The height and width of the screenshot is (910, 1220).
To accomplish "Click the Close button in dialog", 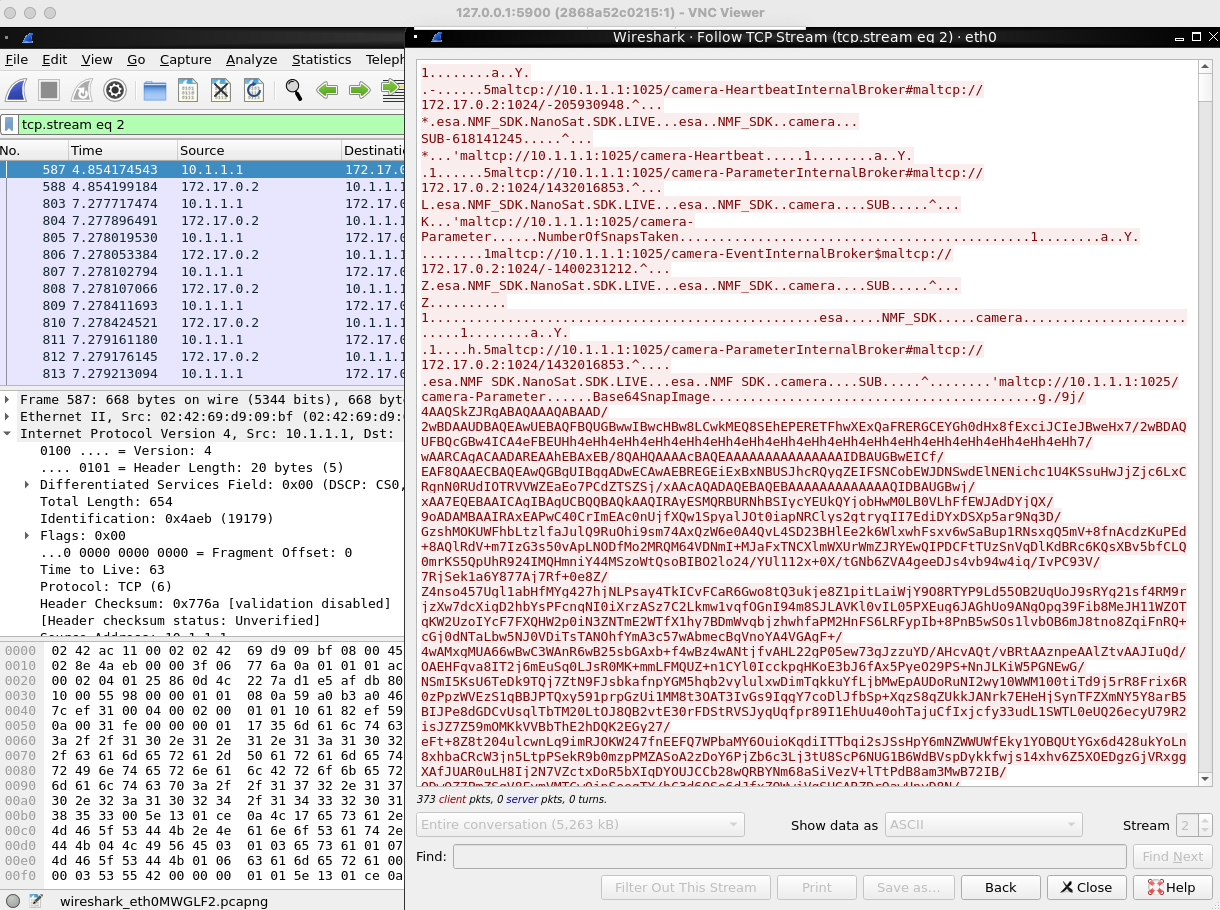I will tap(1086, 888).
